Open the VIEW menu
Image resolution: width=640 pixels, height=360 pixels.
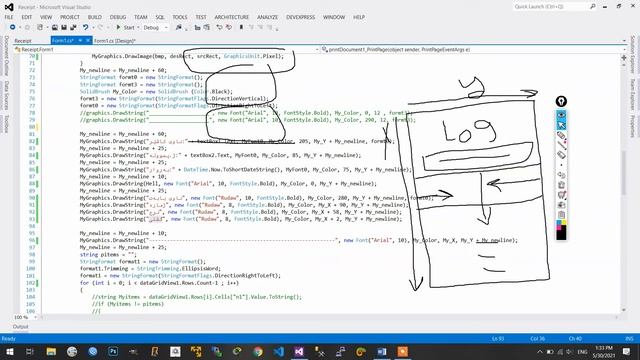[x=46, y=17]
